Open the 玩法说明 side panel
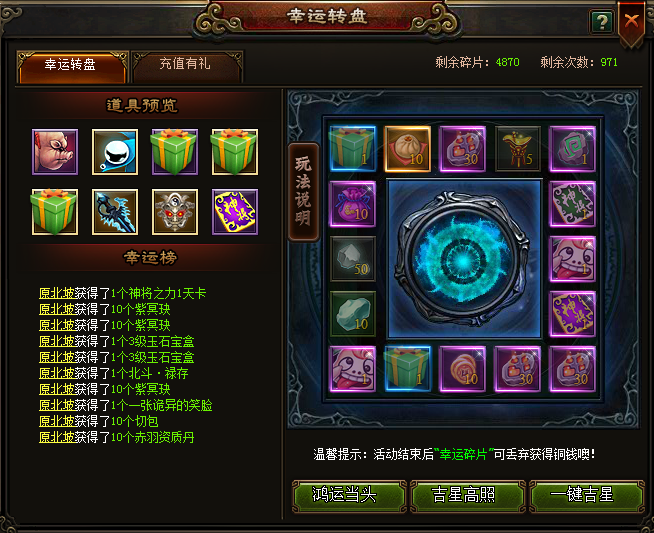Image resolution: width=654 pixels, height=533 pixels. coord(304,192)
